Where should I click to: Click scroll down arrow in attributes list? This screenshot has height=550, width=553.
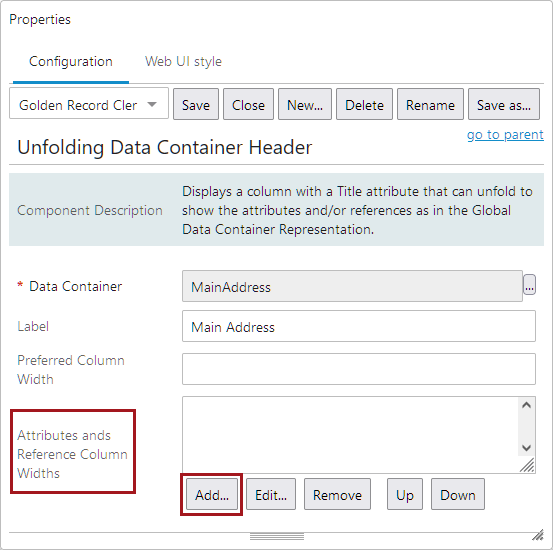click(526, 448)
